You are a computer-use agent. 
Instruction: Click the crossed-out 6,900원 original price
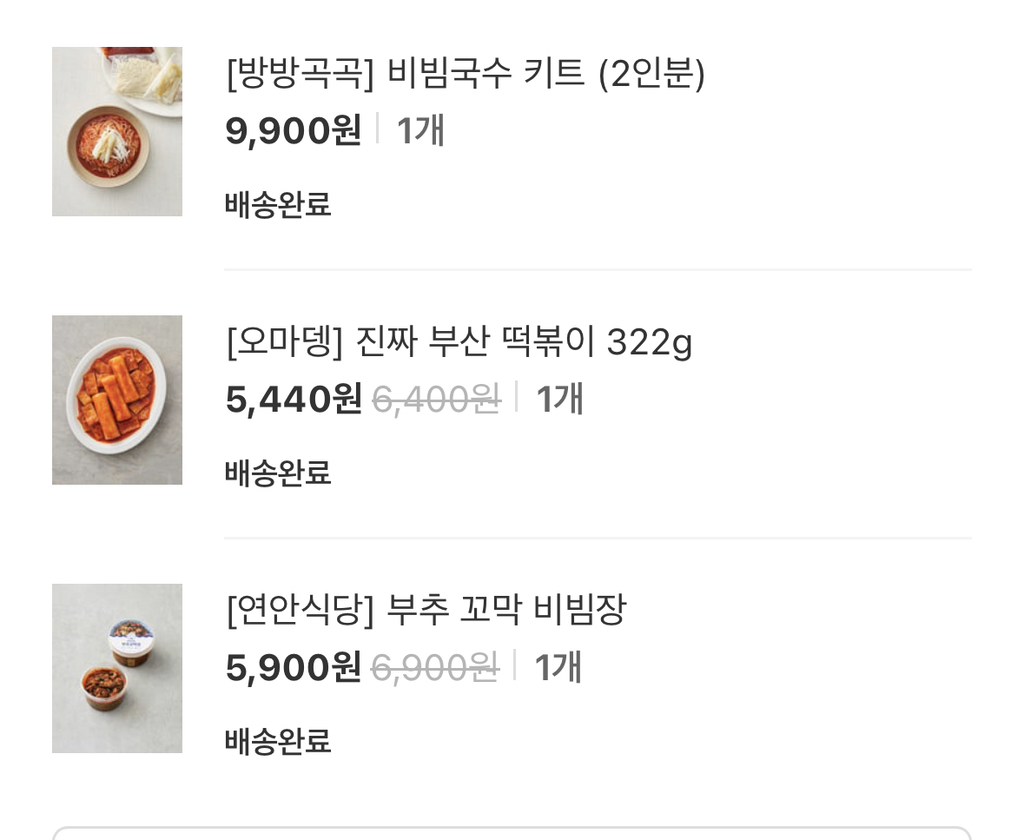pos(437,667)
